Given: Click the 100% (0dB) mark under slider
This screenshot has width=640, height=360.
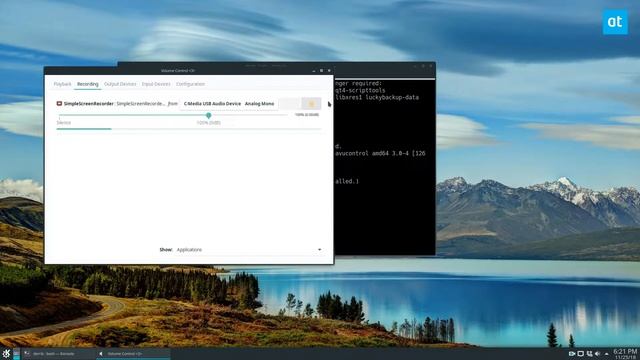Looking at the screenshot, I should [209, 123].
